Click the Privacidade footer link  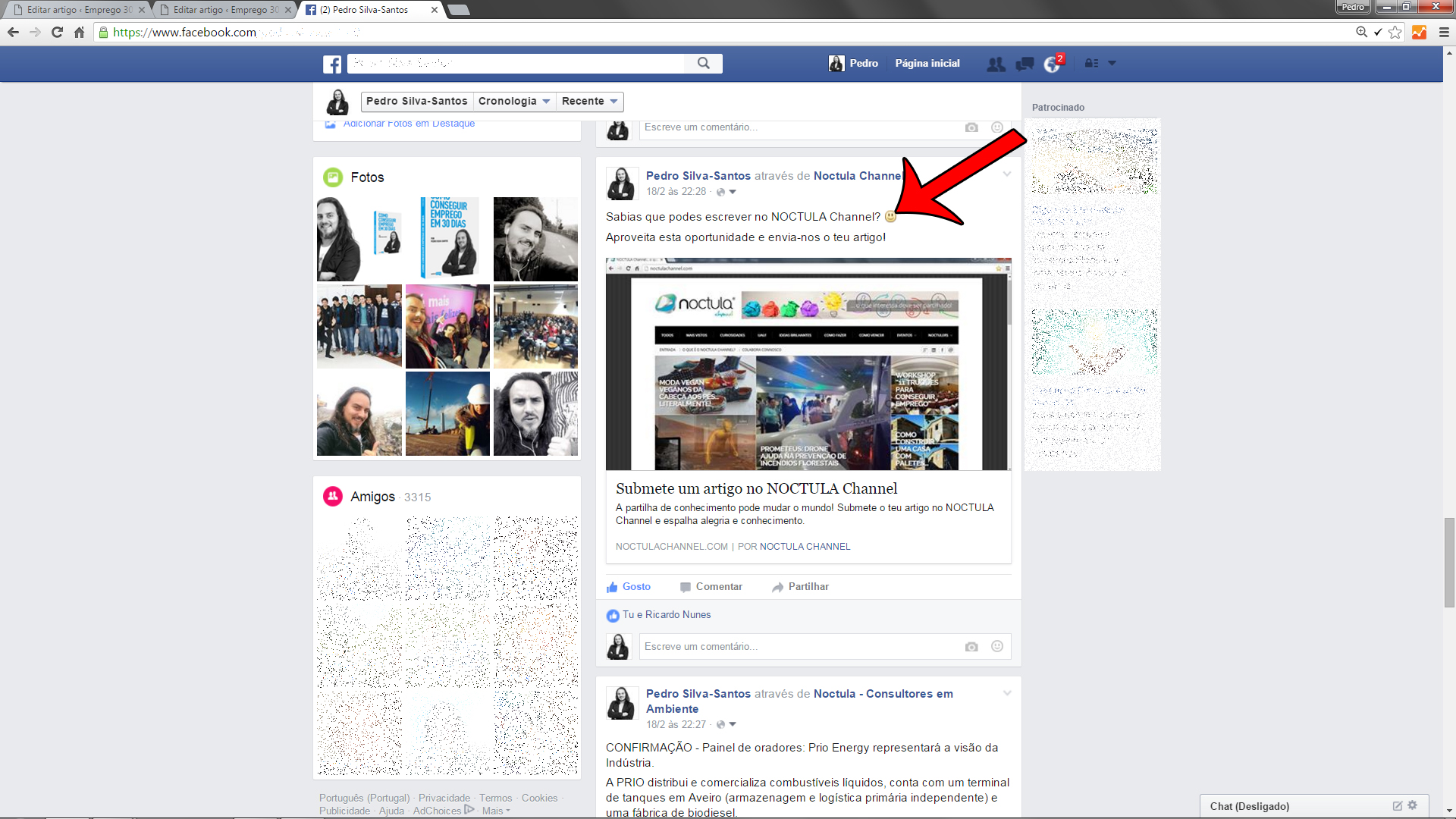(x=444, y=799)
